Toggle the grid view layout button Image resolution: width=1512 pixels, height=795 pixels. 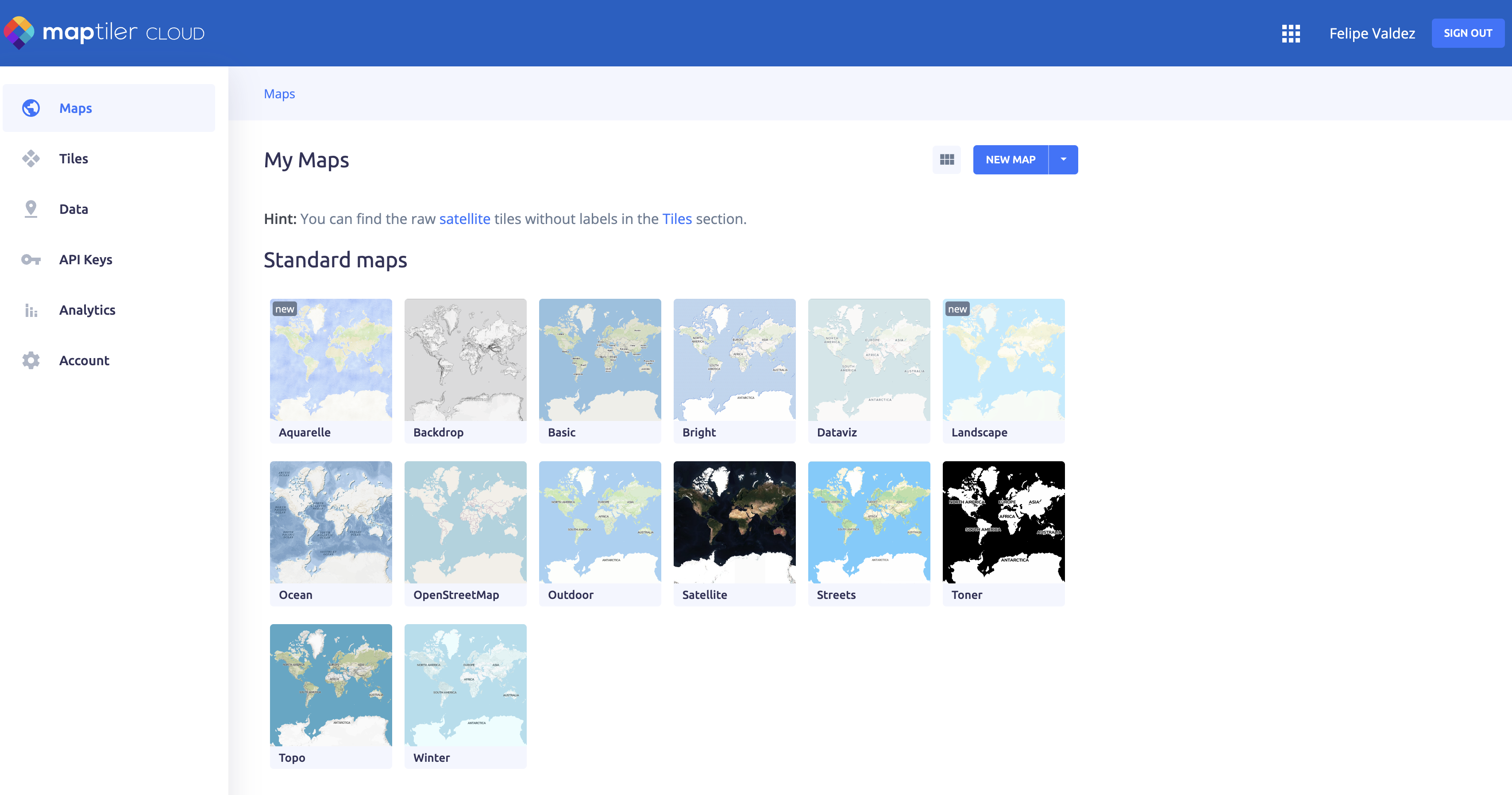(947, 160)
